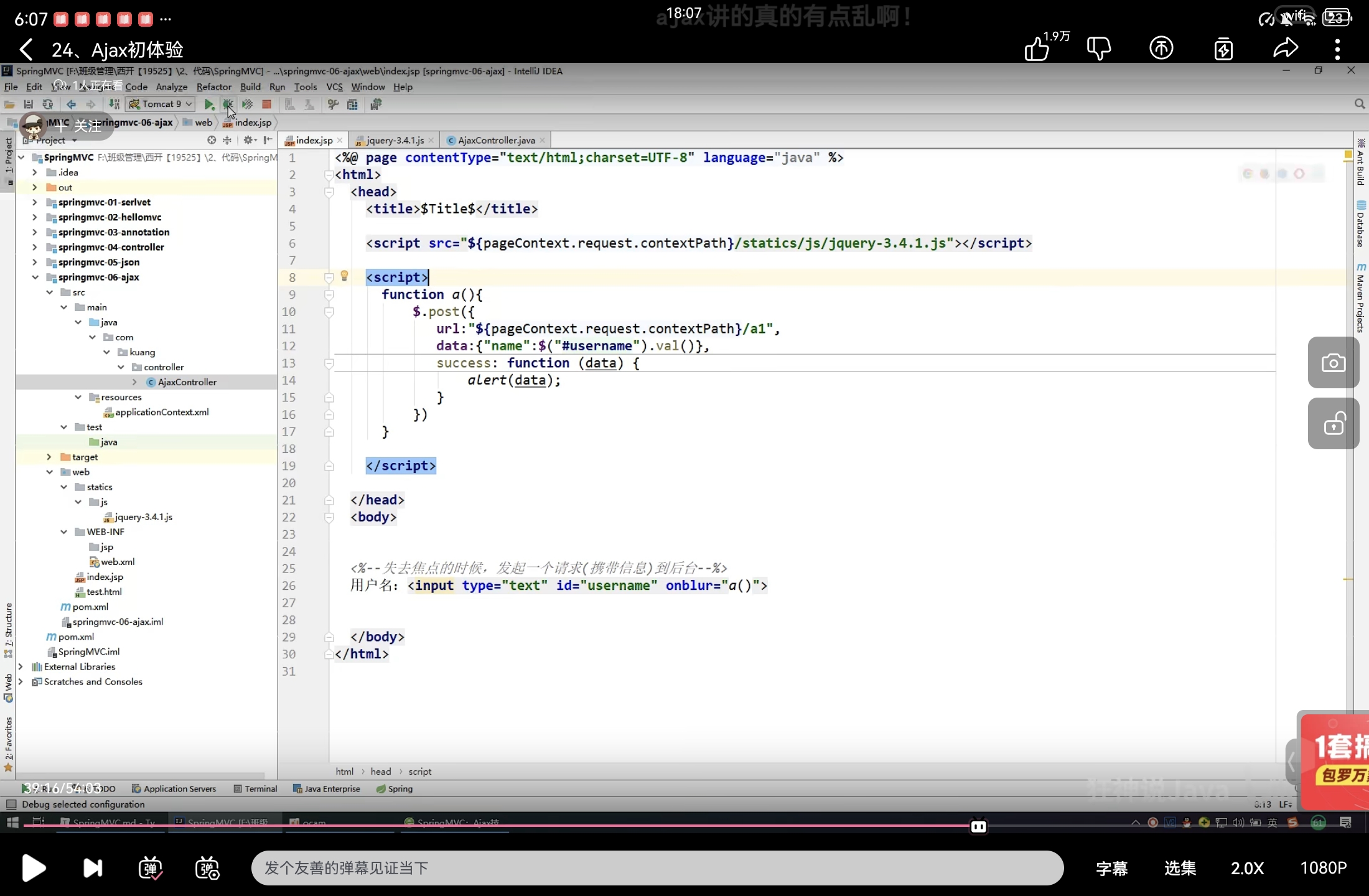This screenshot has height=896, width=1369.
Task: Click the lightbulb intention icon on line 8
Action: pyautogui.click(x=344, y=276)
